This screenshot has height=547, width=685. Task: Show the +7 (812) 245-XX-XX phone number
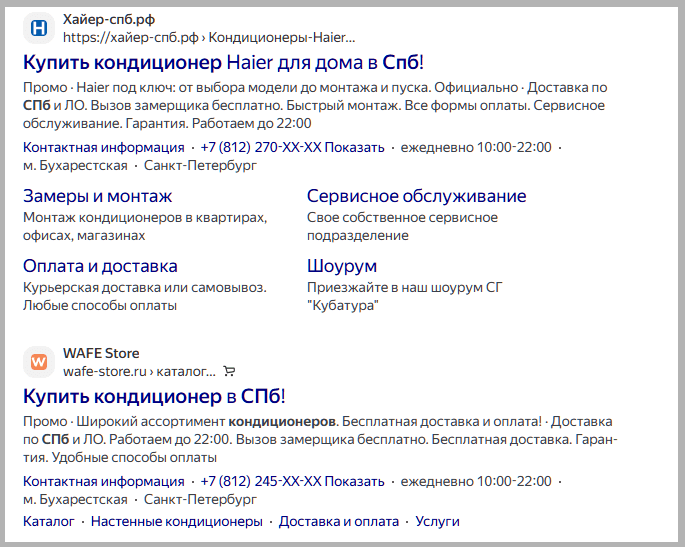(292, 481)
